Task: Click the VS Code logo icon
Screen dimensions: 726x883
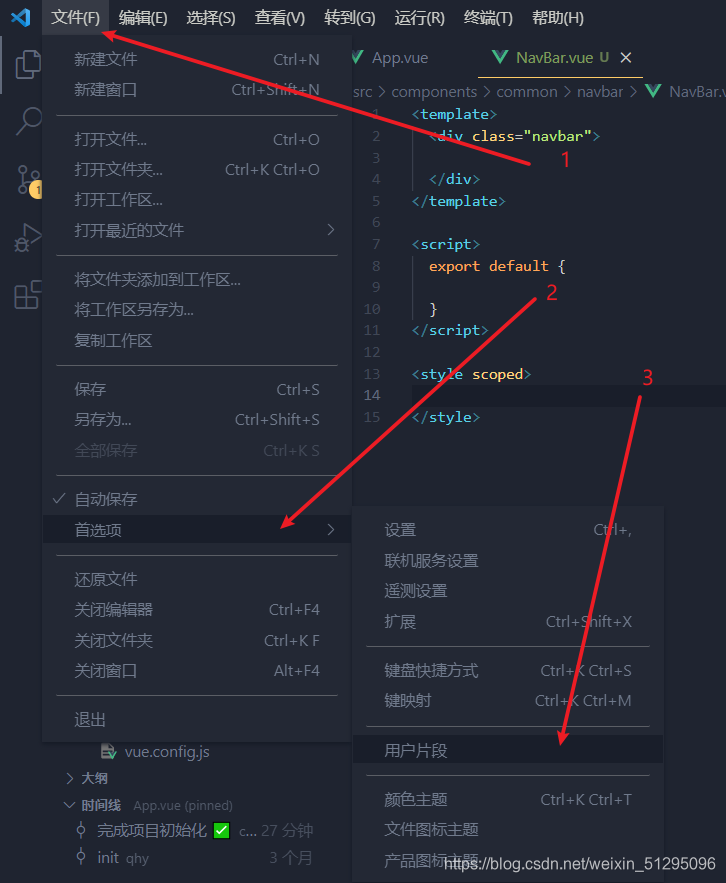Action: tap(21, 17)
